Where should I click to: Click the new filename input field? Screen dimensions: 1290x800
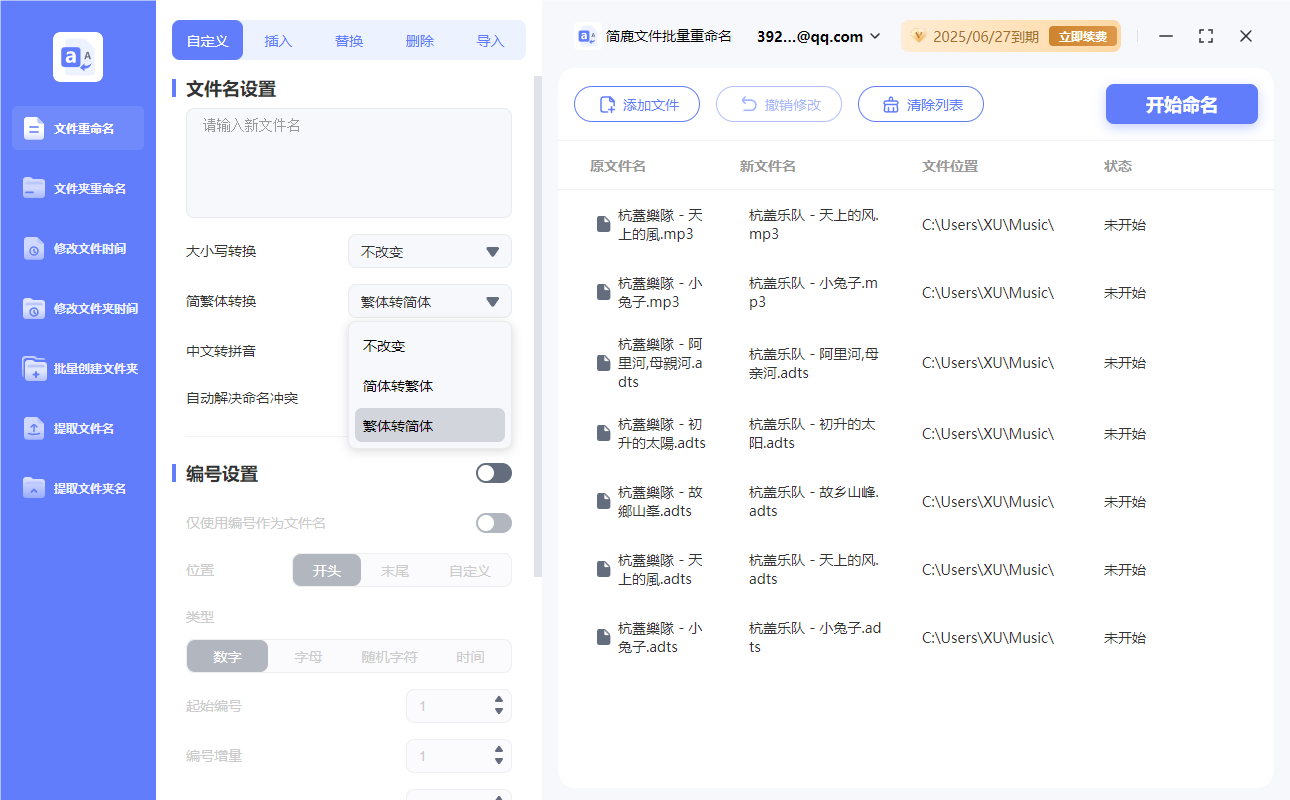pyautogui.click(x=348, y=160)
